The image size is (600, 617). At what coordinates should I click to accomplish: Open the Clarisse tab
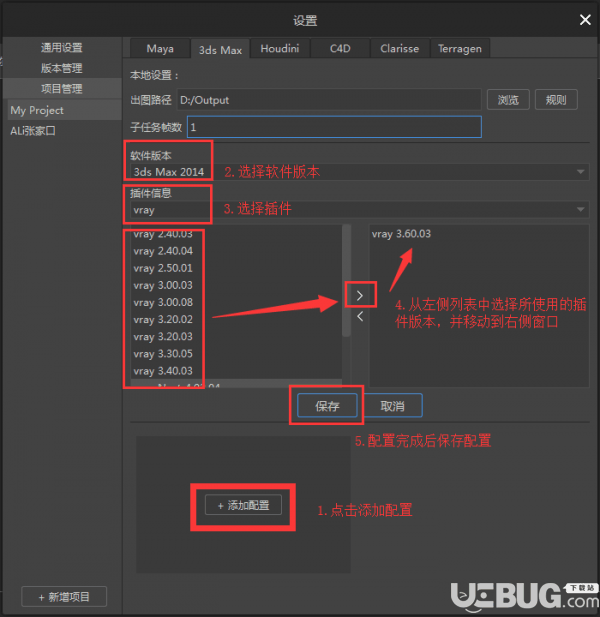400,48
